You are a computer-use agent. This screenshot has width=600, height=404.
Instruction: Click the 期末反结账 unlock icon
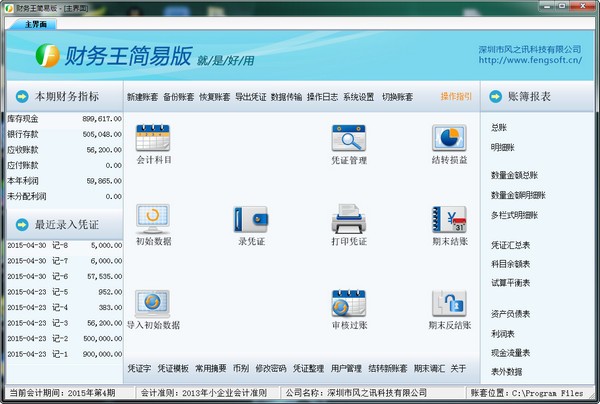pos(449,303)
